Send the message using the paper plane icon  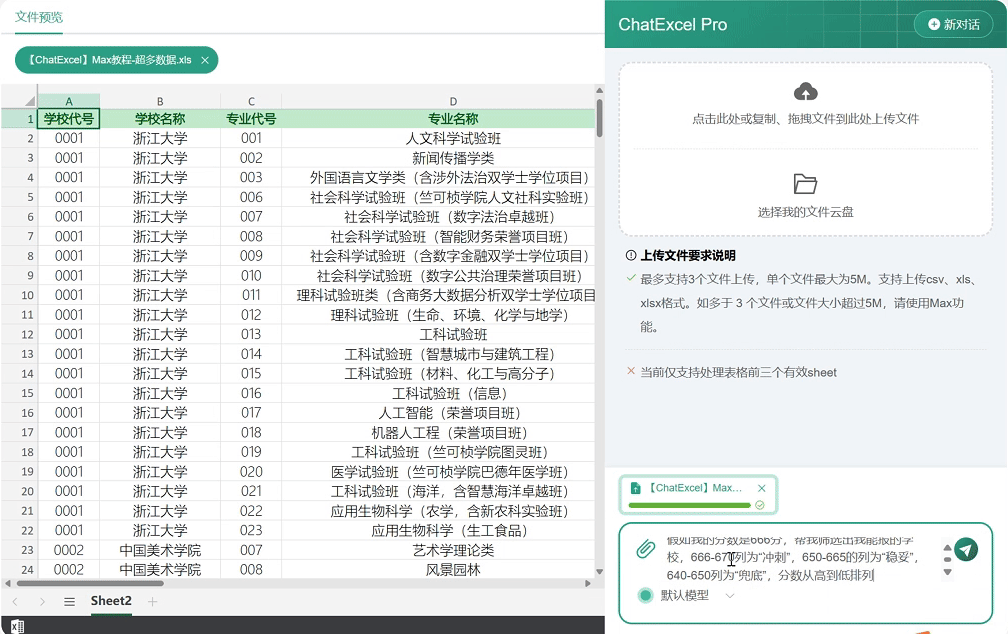[x=966, y=549]
